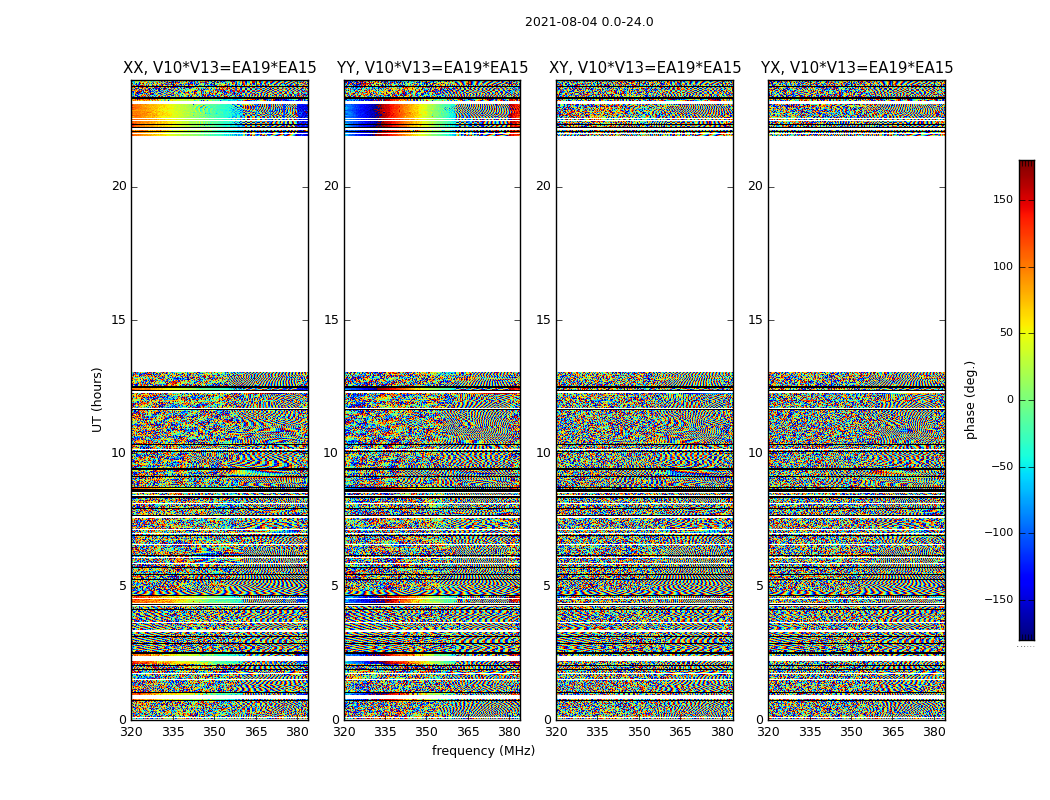The image size is (1050, 800).
Task: Click y-axis tick 20 of XY panel
Action: pos(544,186)
